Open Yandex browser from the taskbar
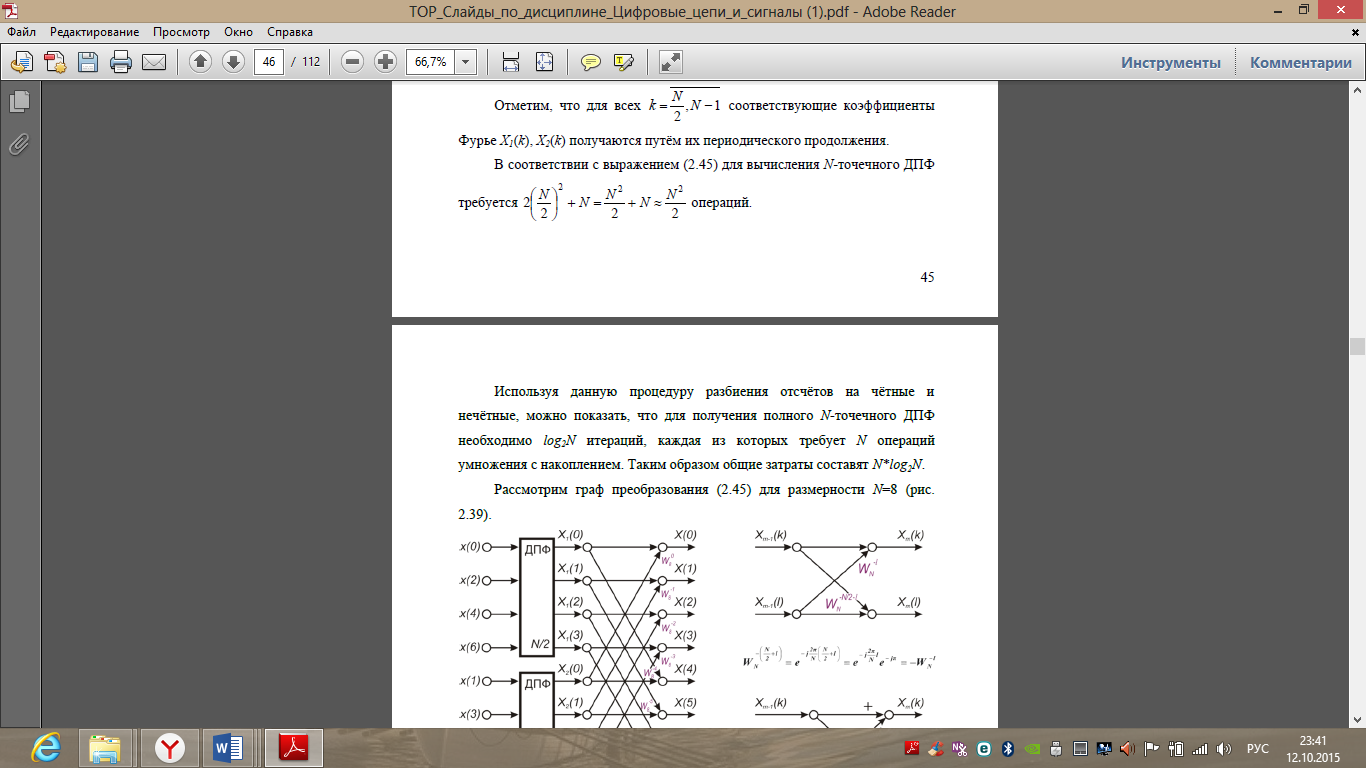 [x=171, y=747]
